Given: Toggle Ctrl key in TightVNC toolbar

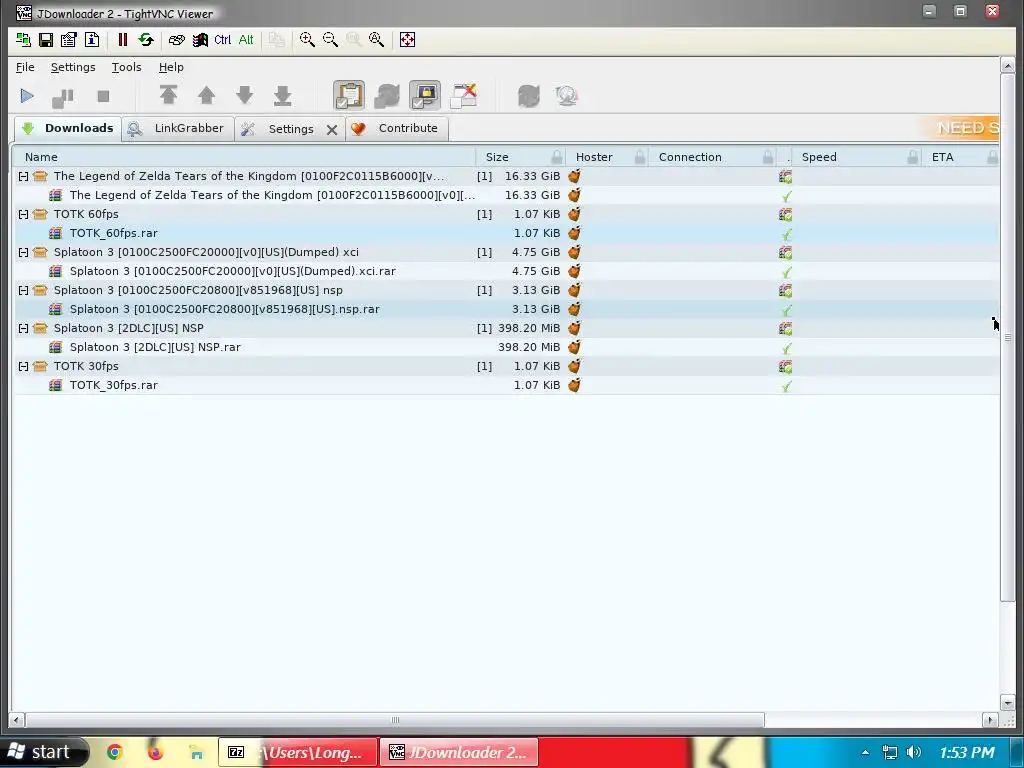Looking at the screenshot, I should pos(223,40).
